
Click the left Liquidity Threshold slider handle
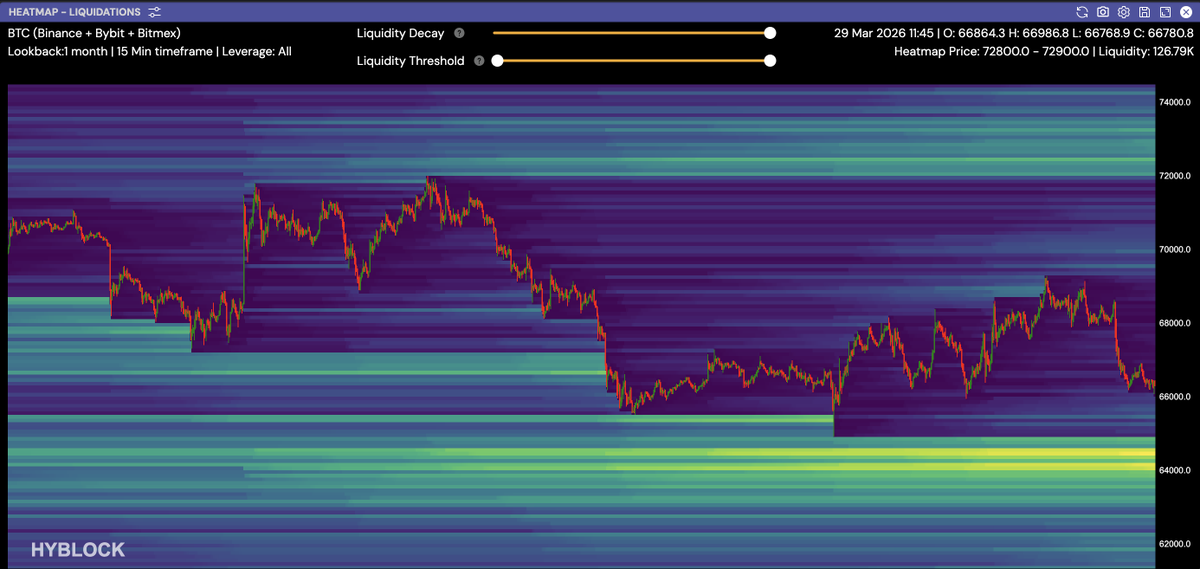point(497,61)
